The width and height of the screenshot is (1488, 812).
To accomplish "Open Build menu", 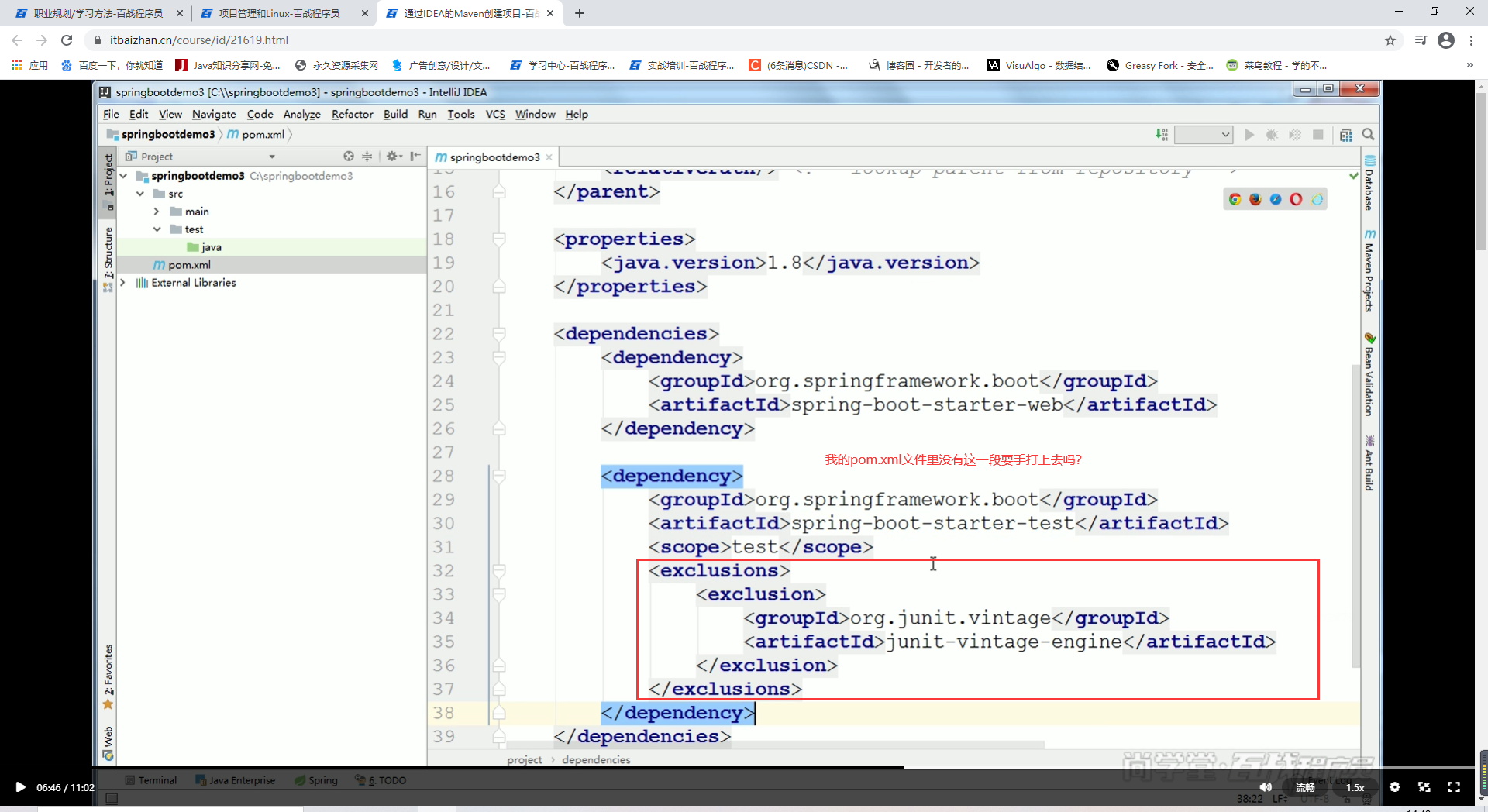I will click(x=395, y=114).
